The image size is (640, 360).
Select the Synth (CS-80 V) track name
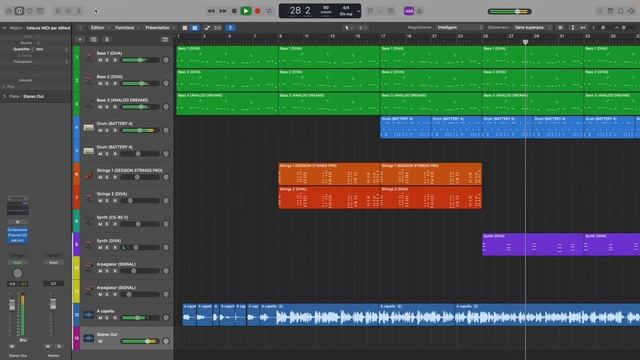coord(113,218)
